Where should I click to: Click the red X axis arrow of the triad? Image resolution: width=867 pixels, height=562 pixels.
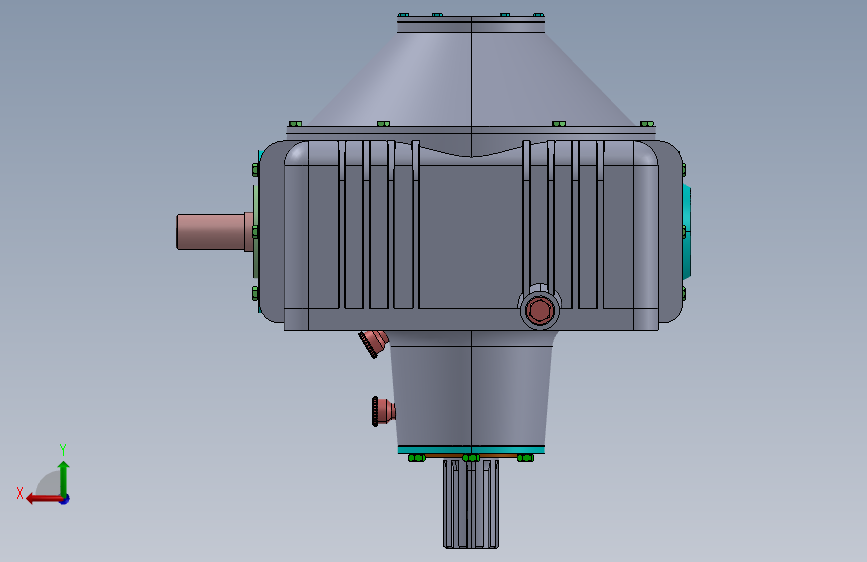click(44, 499)
